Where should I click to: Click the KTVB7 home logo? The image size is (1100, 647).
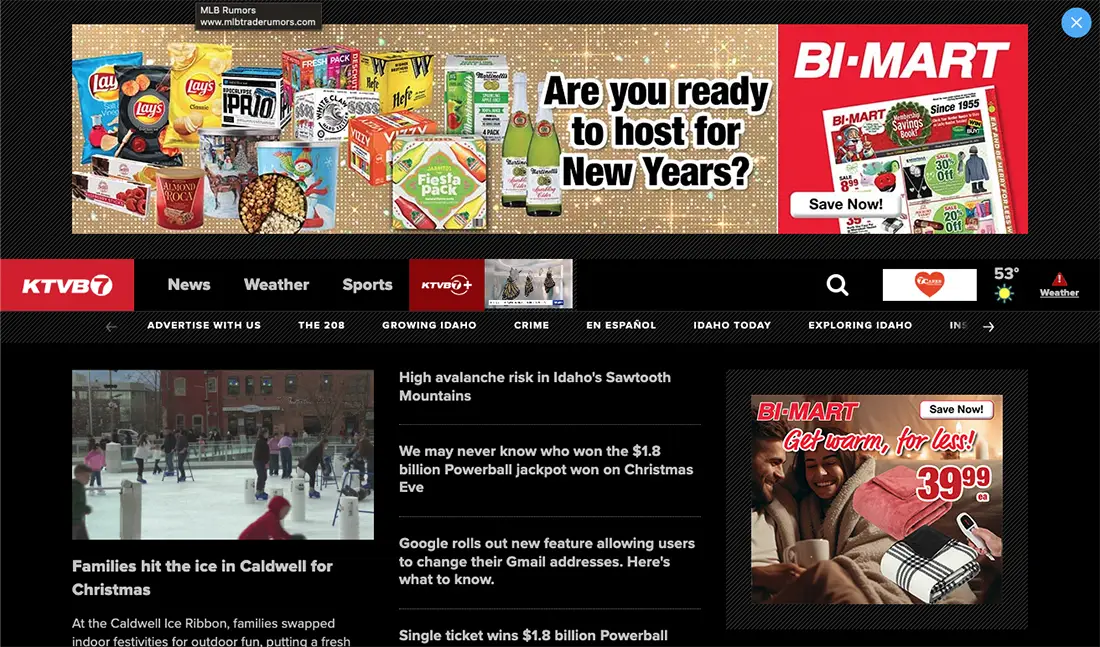(67, 285)
